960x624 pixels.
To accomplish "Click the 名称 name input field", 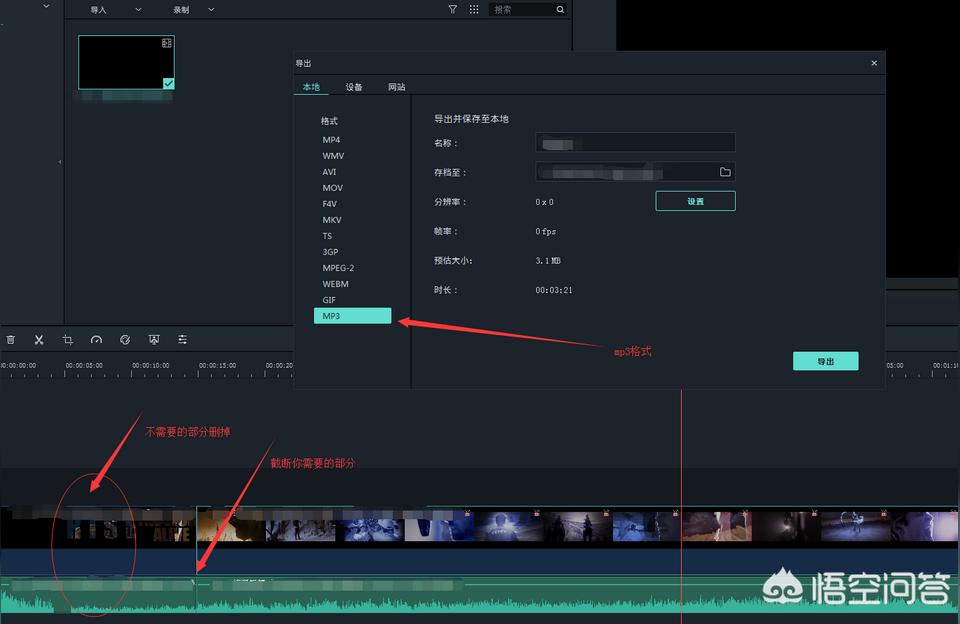I will click(x=635, y=143).
